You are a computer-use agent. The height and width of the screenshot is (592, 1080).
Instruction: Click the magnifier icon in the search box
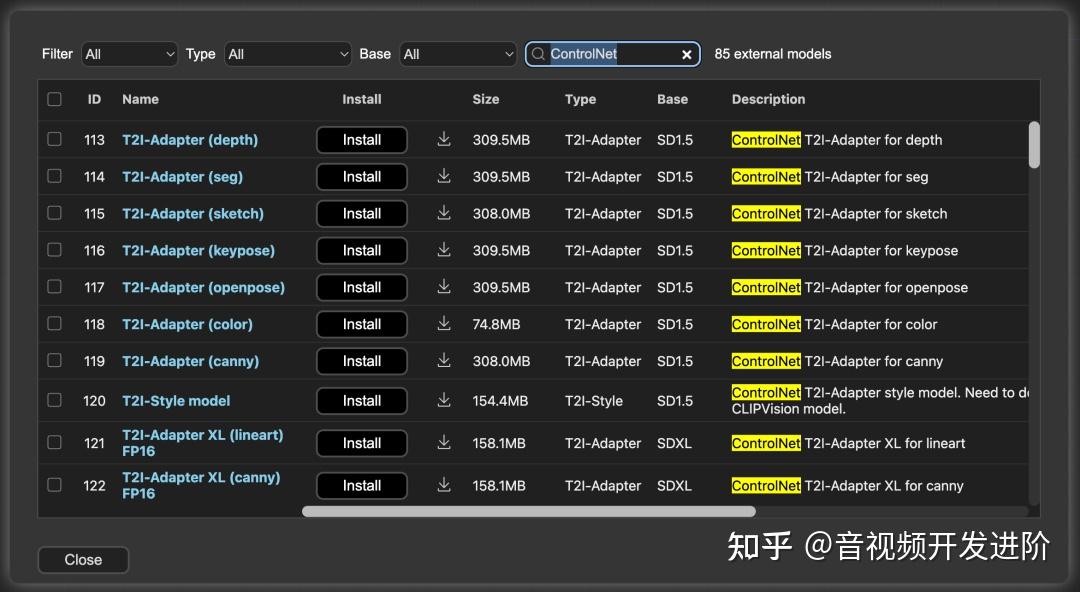point(539,54)
